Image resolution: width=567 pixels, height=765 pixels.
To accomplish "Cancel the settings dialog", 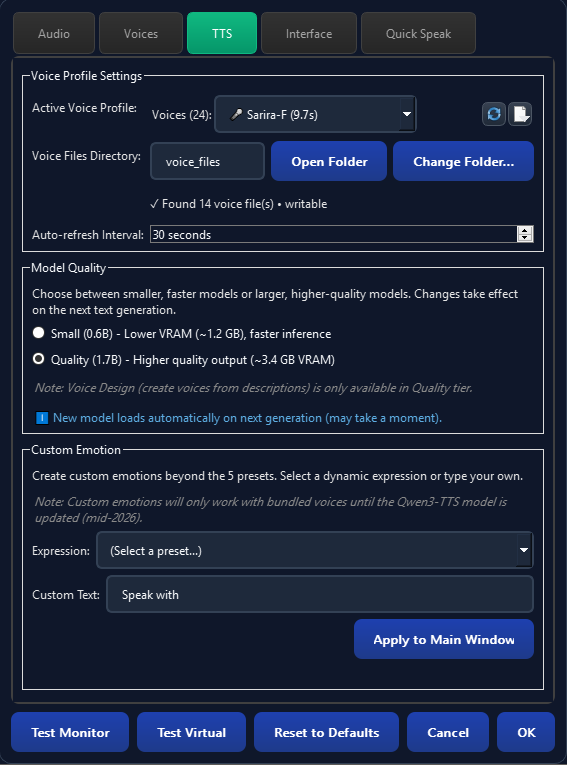I will (x=448, y=732).
